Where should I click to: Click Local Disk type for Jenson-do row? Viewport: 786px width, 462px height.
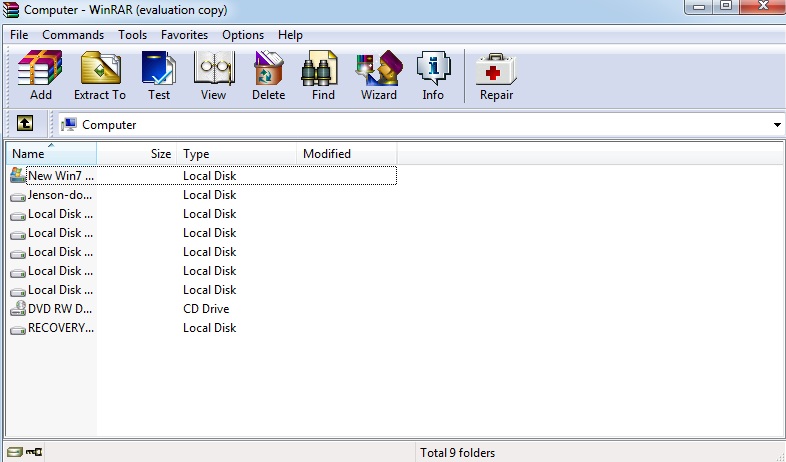(x=210, y=195)
